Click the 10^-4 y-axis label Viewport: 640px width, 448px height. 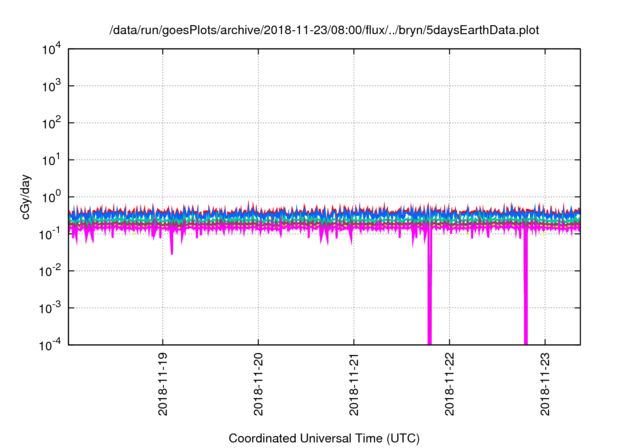click(x=50, y=345)
